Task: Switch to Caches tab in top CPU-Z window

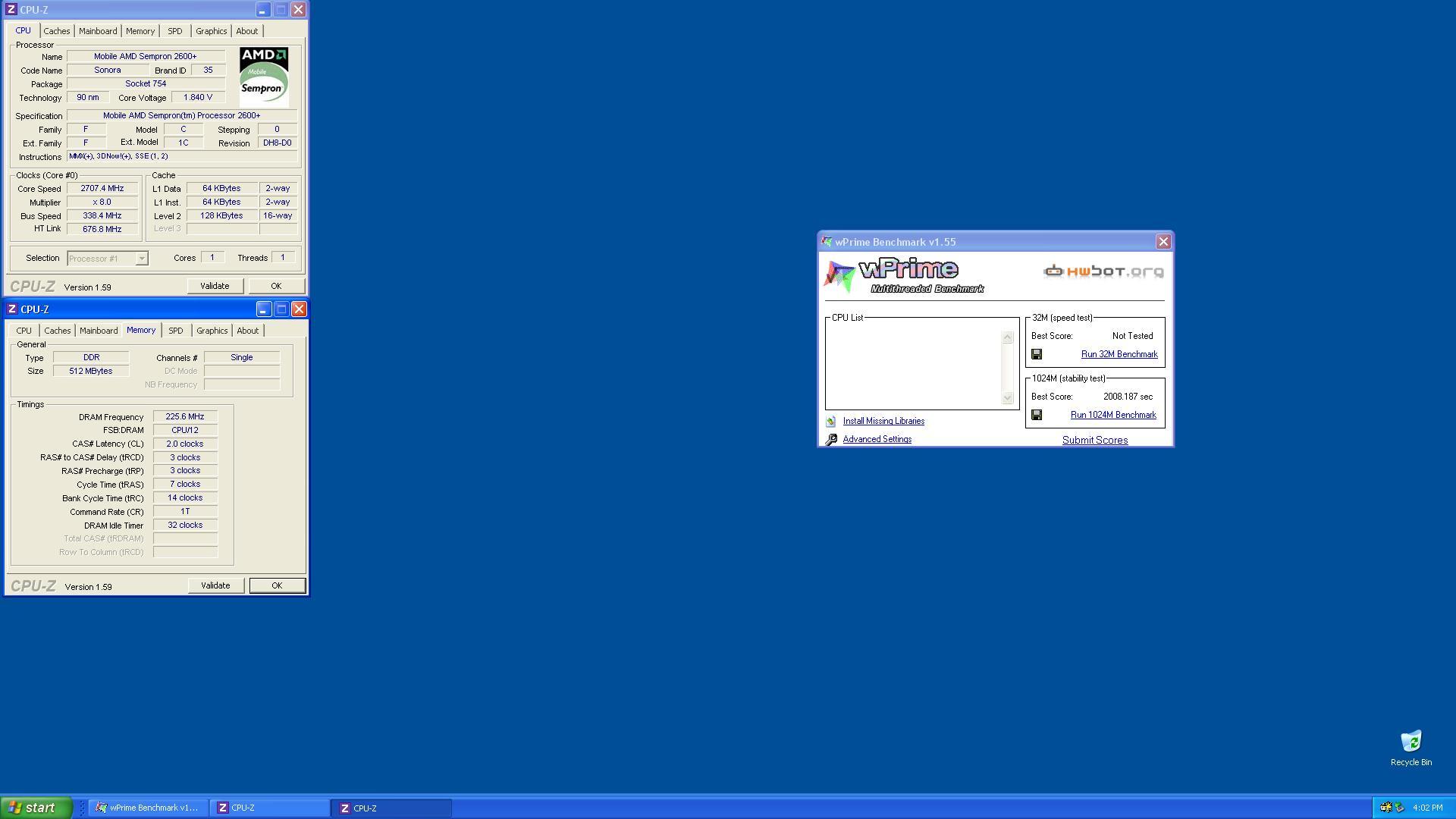Action: click(x=57, y=31)
